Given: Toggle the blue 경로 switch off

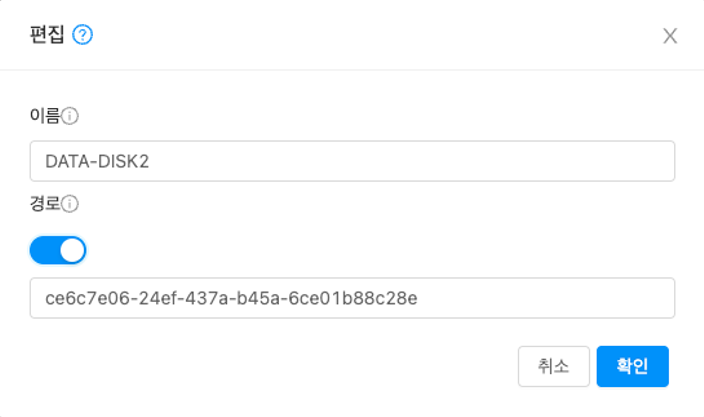Looking at the screenshot, I should click(58, 250).
